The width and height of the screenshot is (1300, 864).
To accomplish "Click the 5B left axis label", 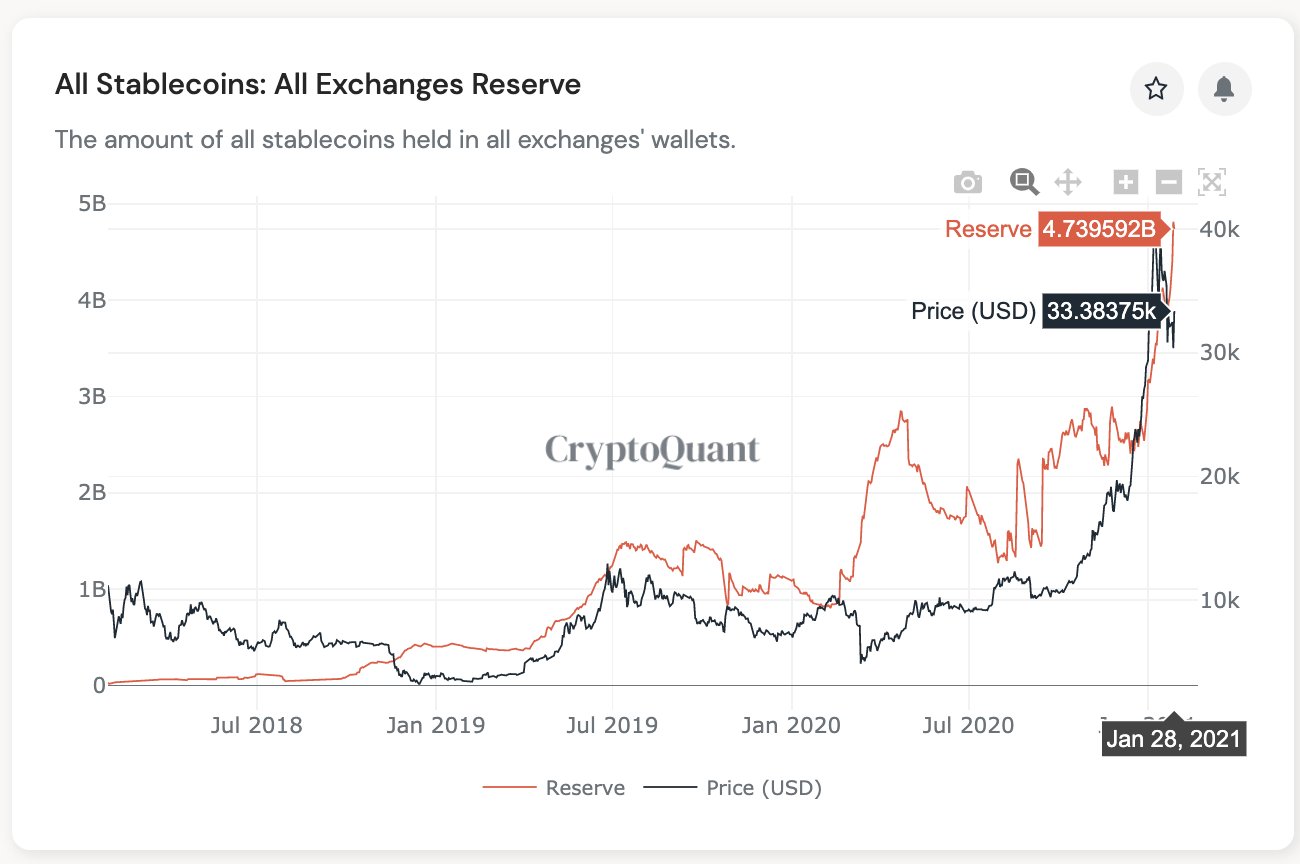I will click(x=91, y=204).
